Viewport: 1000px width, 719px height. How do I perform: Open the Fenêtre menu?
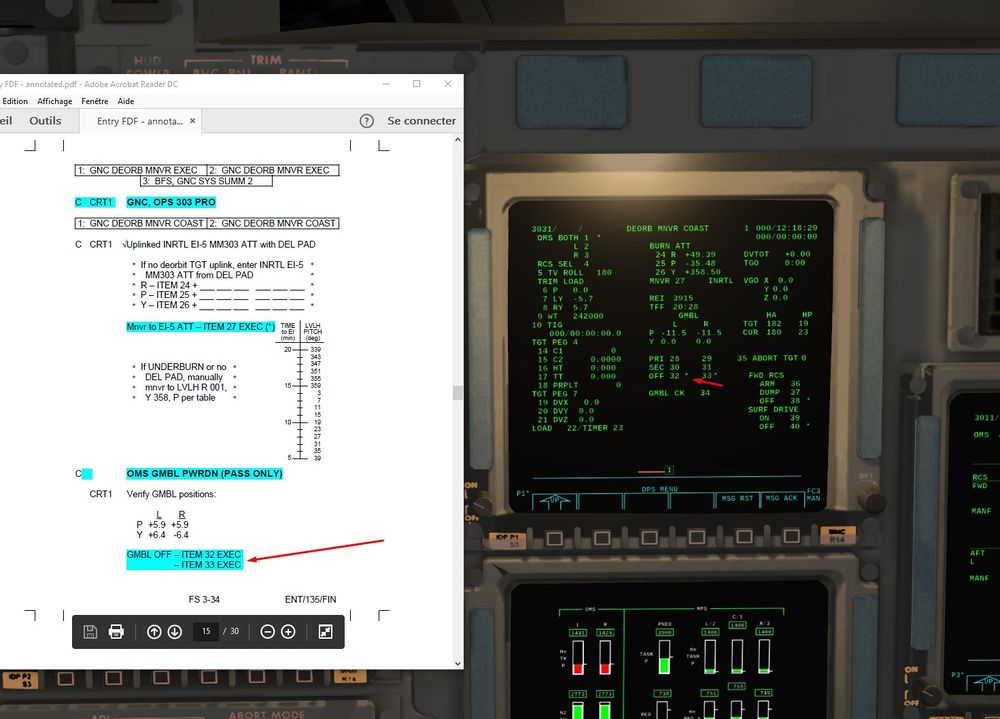pos(95,101)
